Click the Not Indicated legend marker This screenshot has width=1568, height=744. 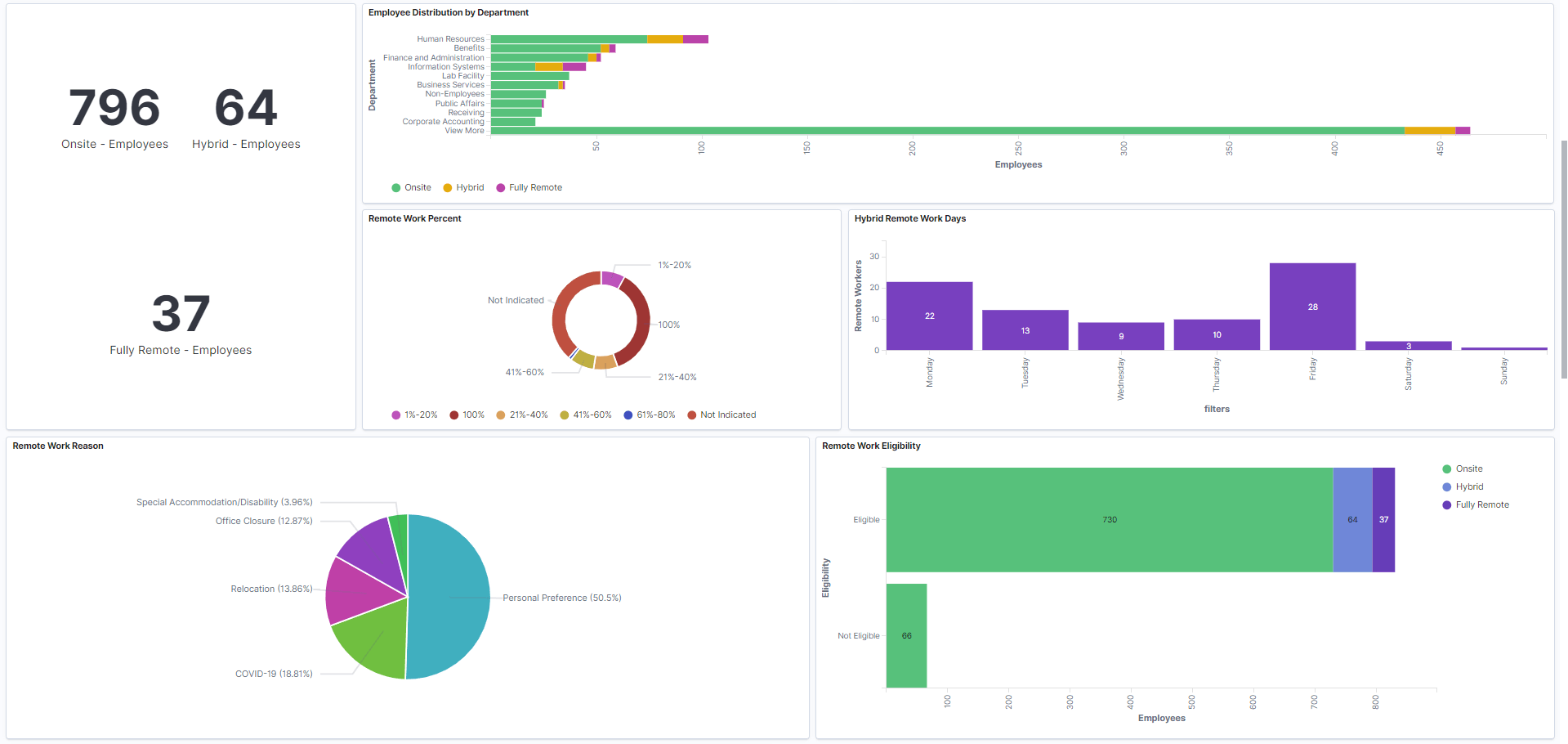692,415
